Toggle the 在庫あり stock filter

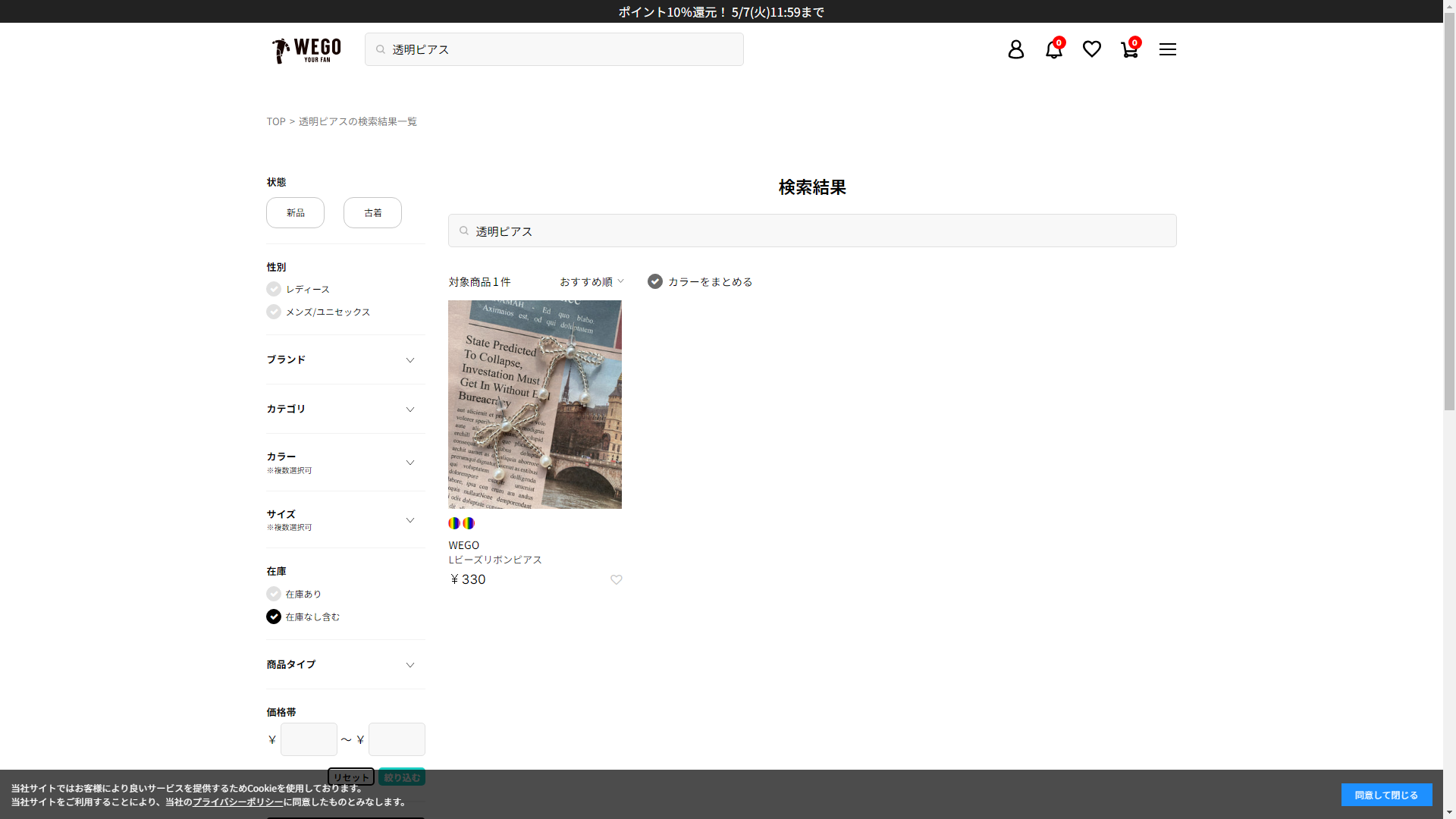[274, 594]
